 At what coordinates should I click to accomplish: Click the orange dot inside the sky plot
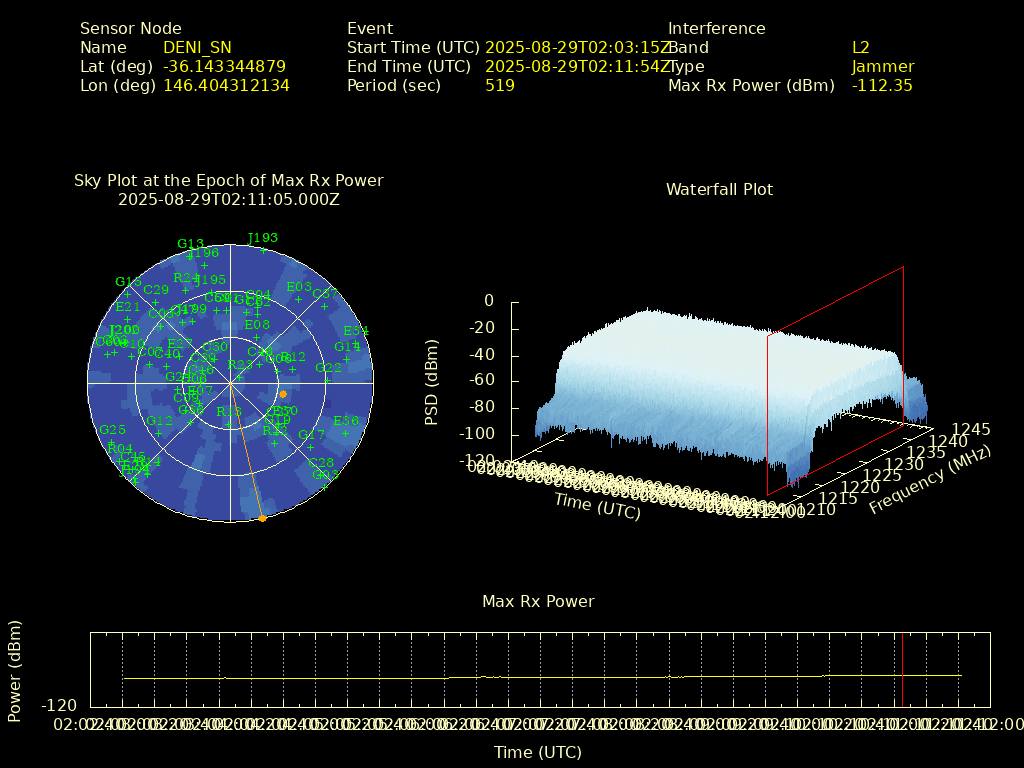[283, 394]
